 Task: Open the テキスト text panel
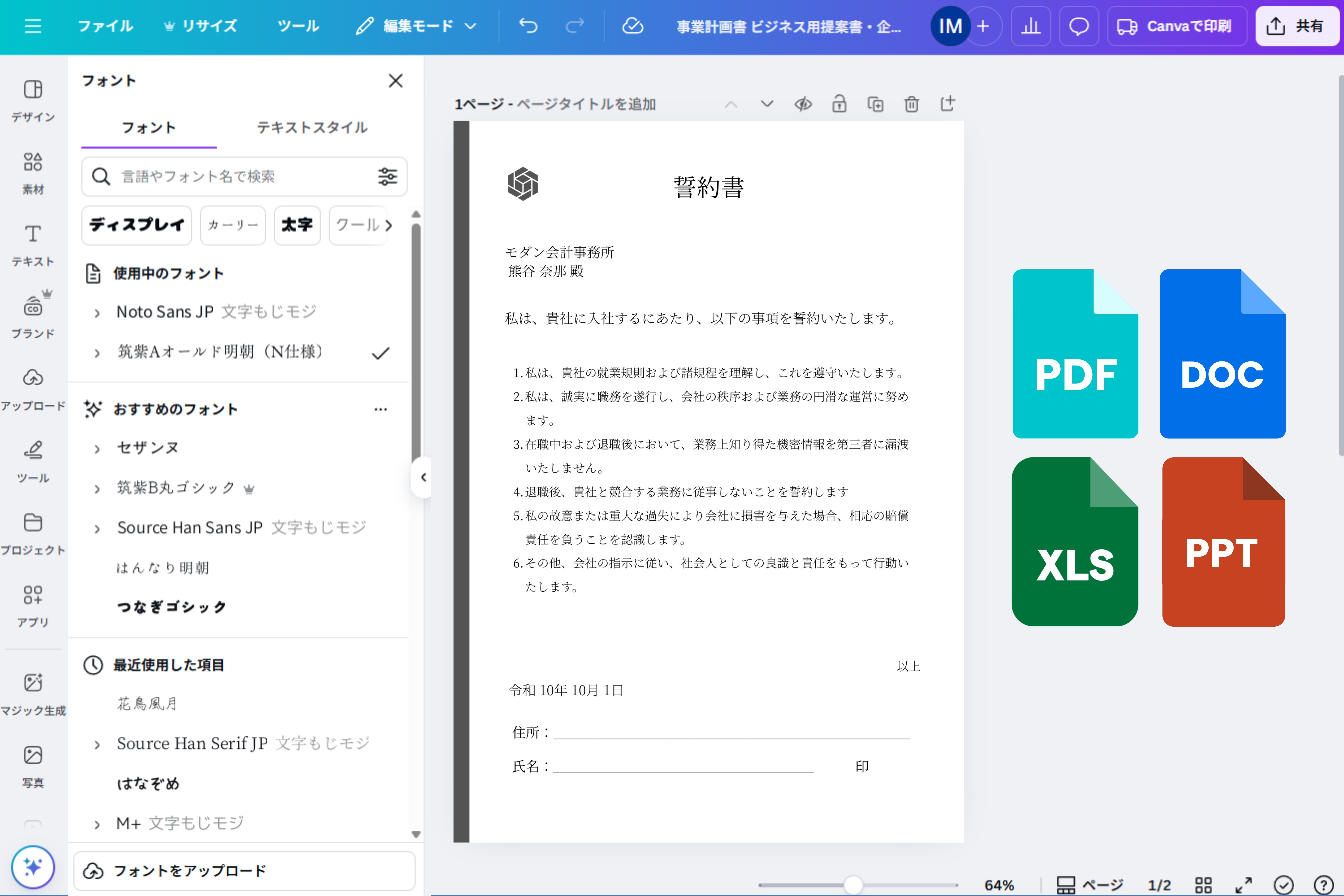(x=33, y=245)
